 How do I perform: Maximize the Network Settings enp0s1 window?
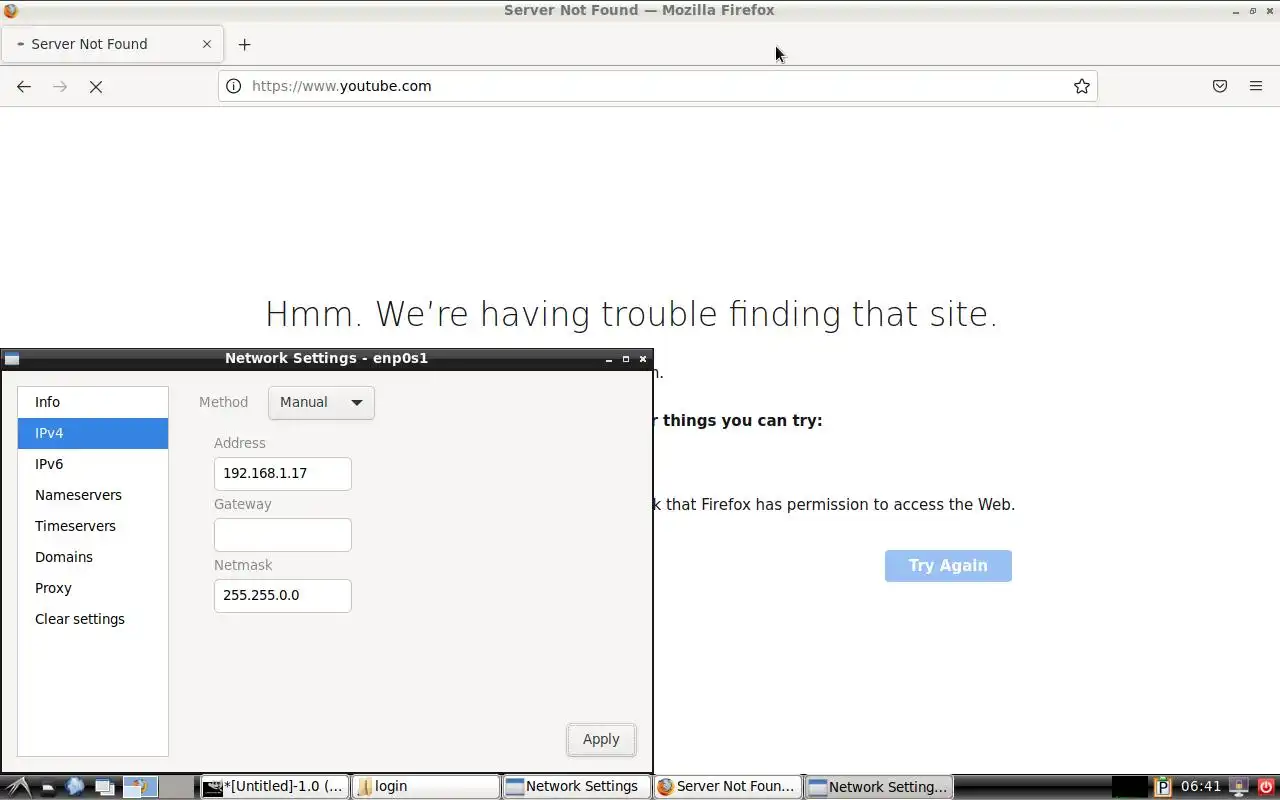point(626,359)
